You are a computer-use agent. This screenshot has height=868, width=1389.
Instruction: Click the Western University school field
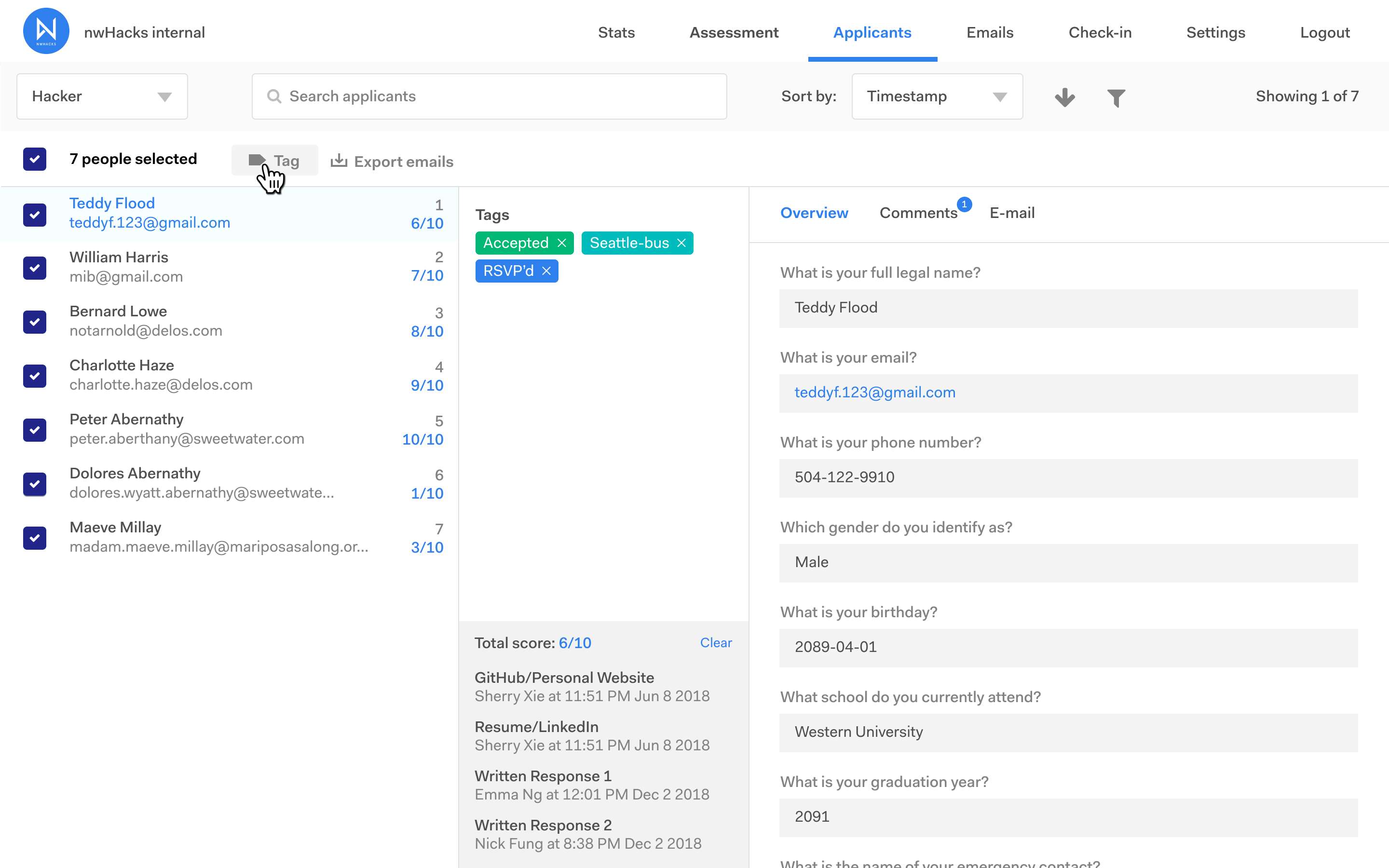pos(1068,733)
